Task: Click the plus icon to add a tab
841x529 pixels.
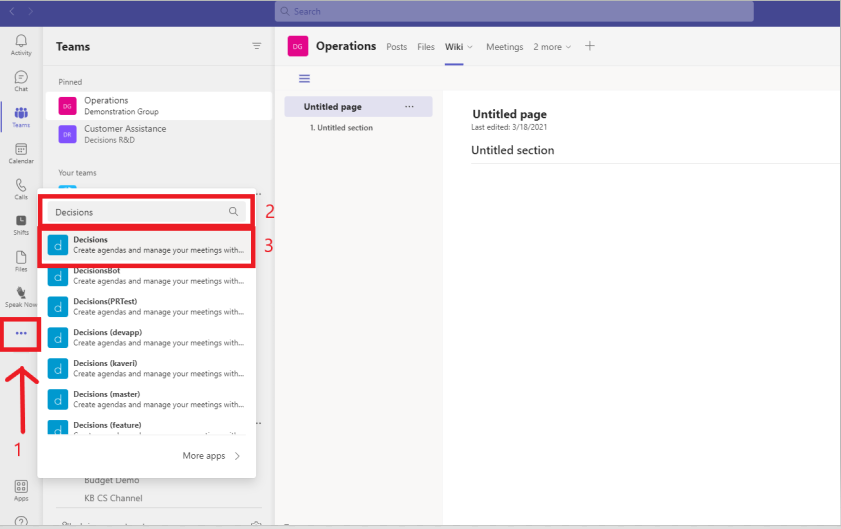Action: click(589, 46)
